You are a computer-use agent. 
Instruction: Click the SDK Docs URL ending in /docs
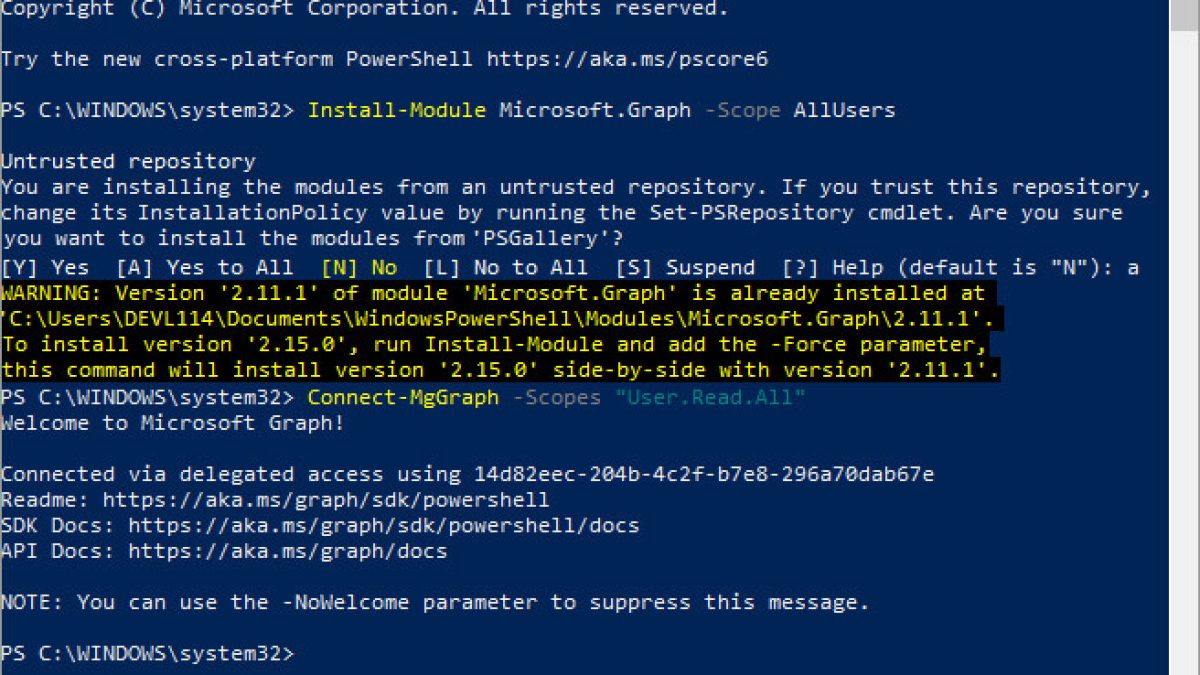tap(384, 525)
